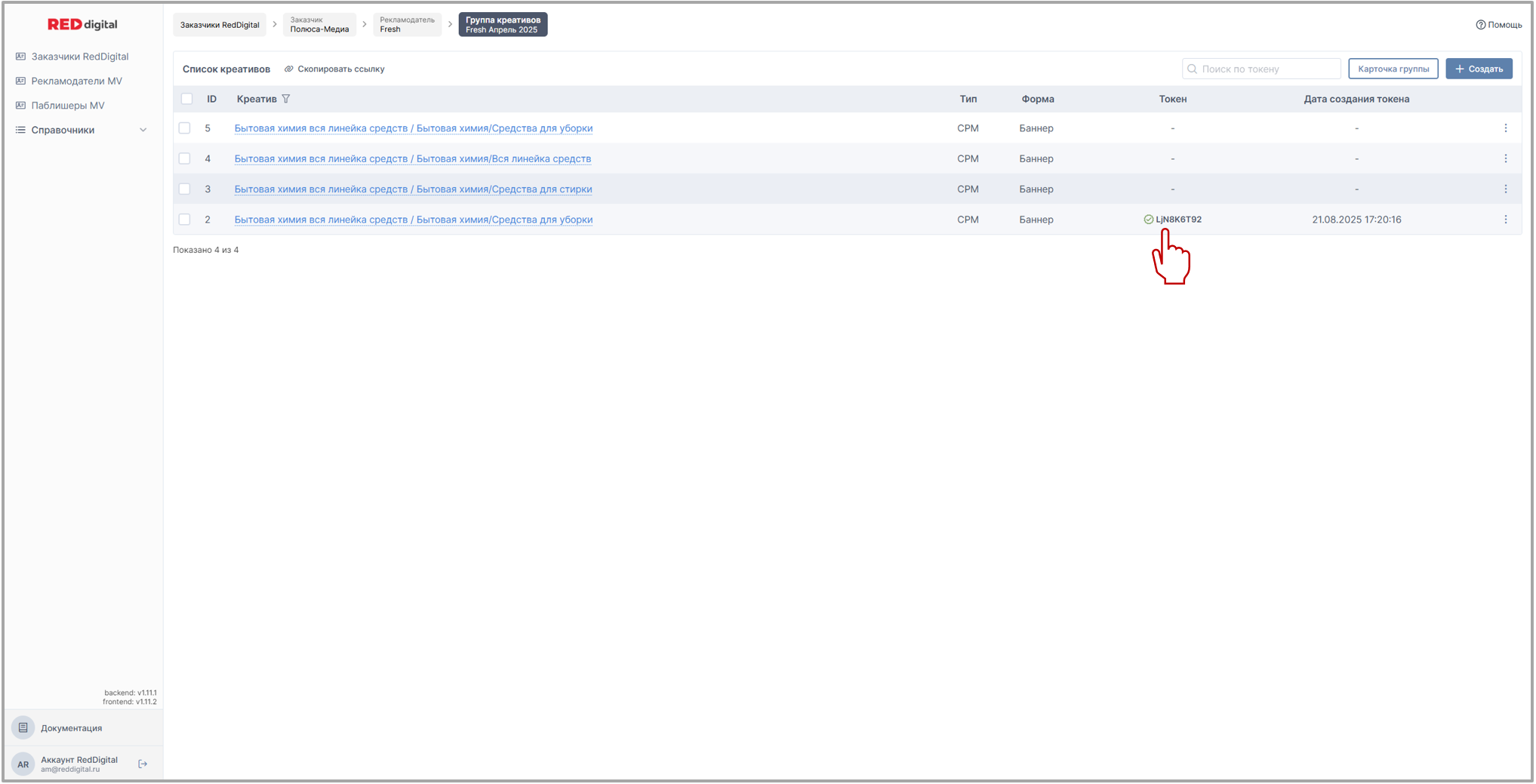The image size is (1536, 784).
Task: Click the green token status check icon
Action: point(1148,220)
